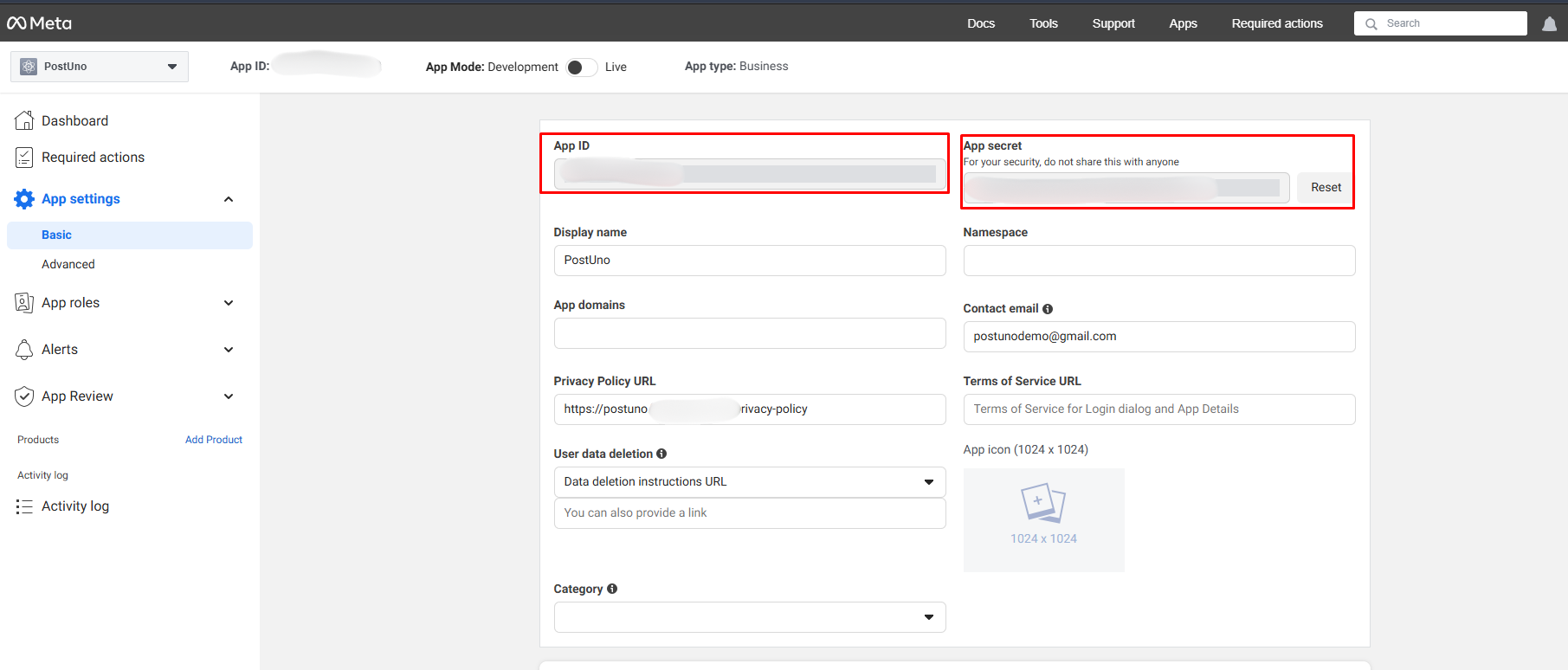The width and height of the screenshot is (1568, 670).
Task: Click User data deletion info icon
Action: (661, 454)
